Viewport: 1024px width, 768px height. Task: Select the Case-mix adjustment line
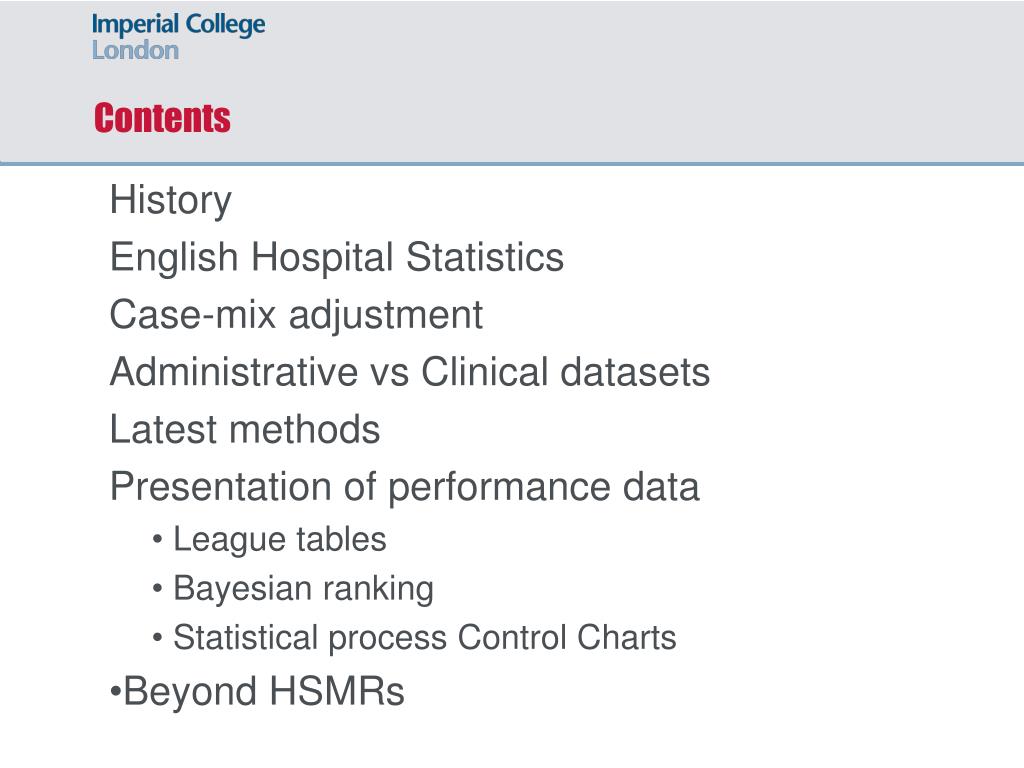296,315
